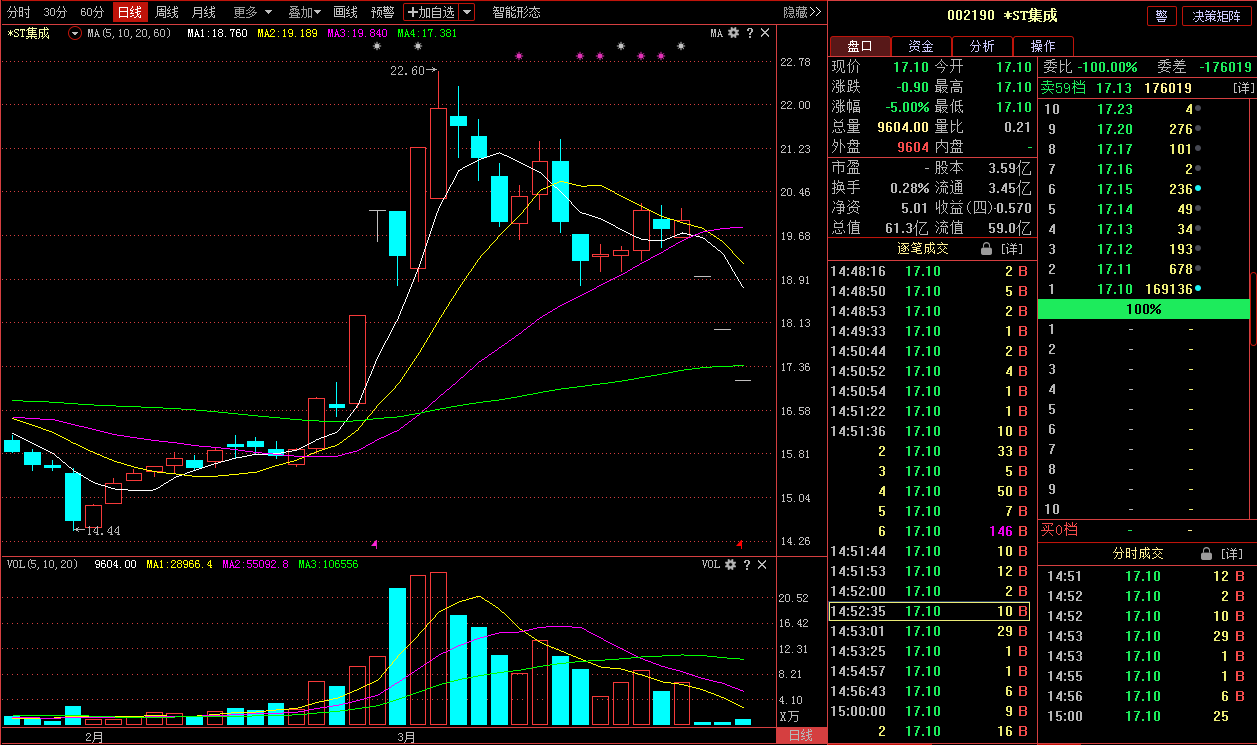Select sell level 1 price 17.10 row
This screenshot has height=745, width=1257.
pyautogui.click(x=1143, y=289)
